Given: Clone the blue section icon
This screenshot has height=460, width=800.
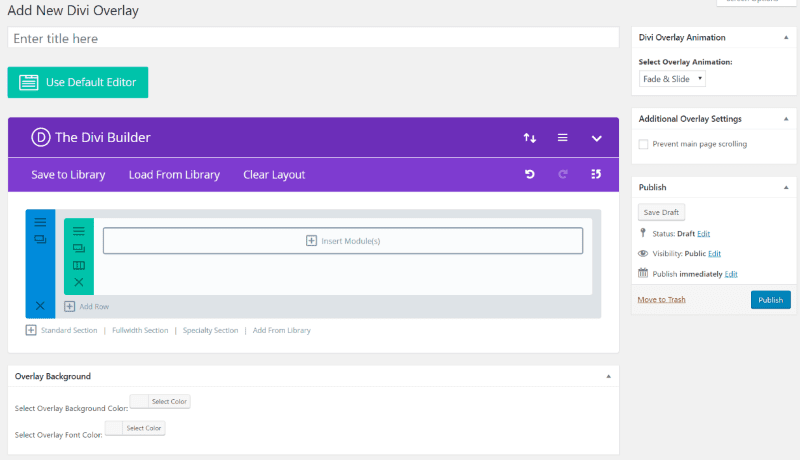Looking at the screenshot, I should 40,239.
